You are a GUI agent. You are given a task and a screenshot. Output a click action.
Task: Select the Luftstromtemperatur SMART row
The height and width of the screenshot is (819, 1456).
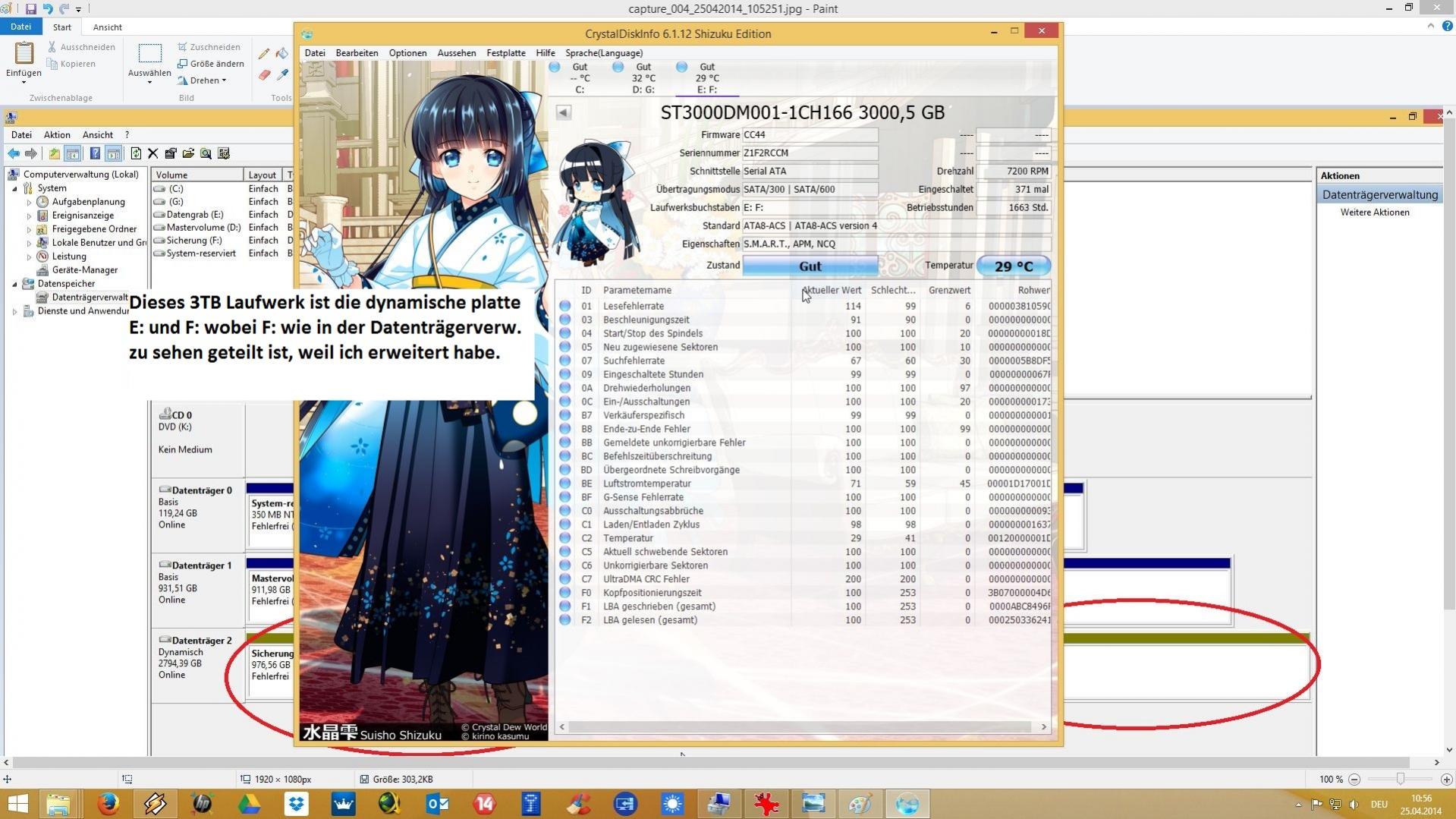click(803, 484)
